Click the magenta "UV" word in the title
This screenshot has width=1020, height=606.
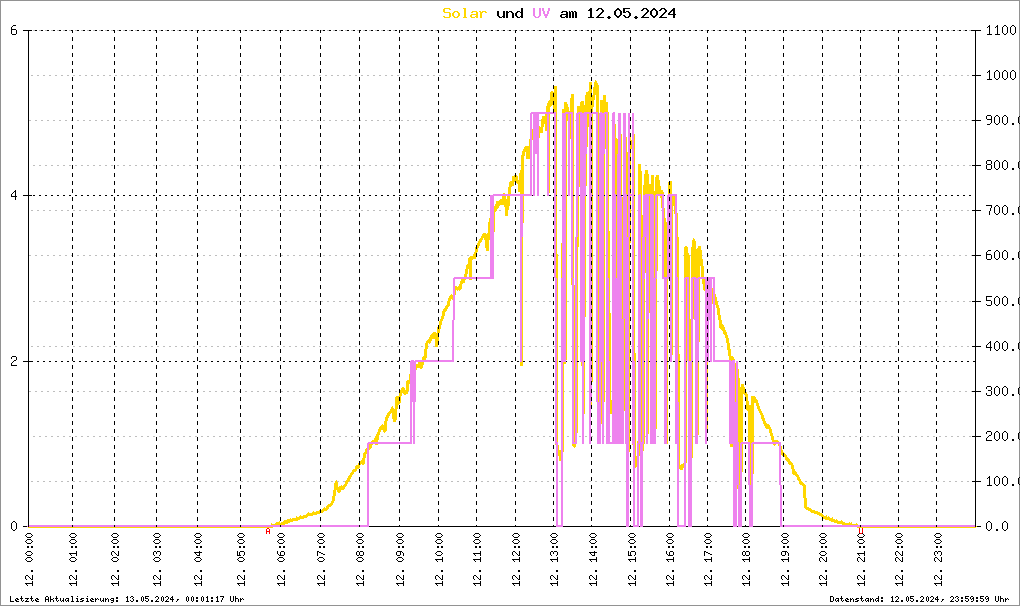(541, 13)
